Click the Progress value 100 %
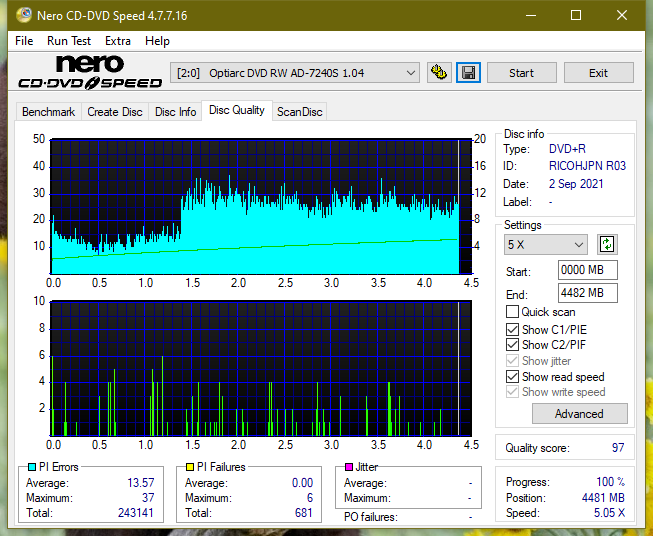The image size is (653, 536). (x=611, y=482)
